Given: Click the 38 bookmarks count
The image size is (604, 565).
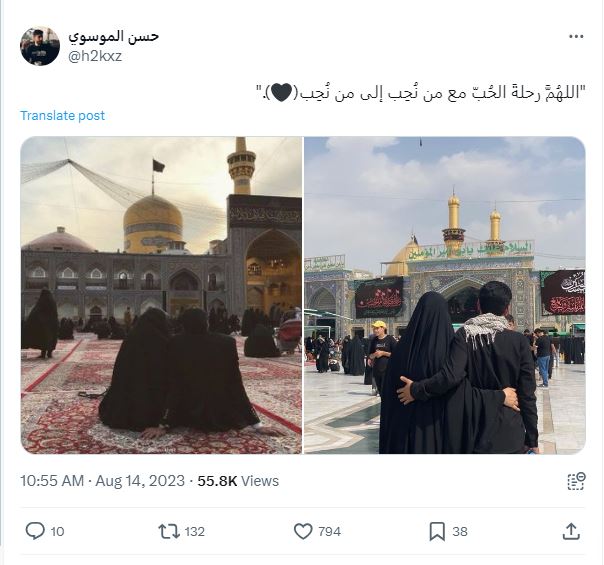Looking at the screenshot, I should 460,531.
